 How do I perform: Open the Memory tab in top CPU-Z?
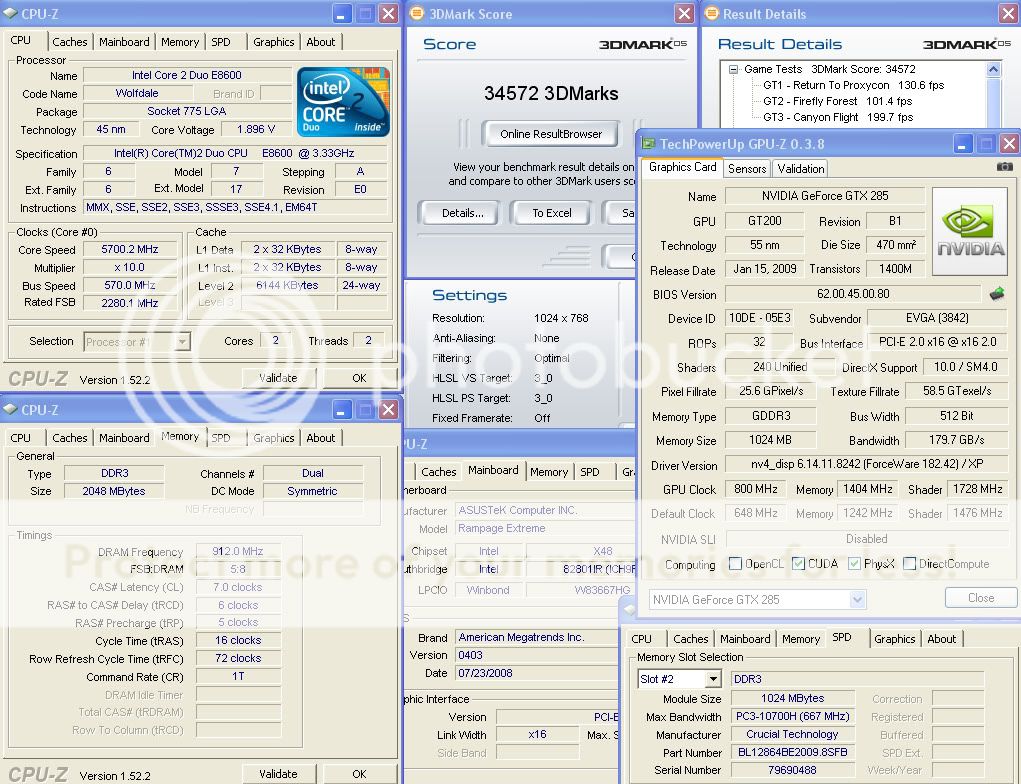tap(180, 42)
